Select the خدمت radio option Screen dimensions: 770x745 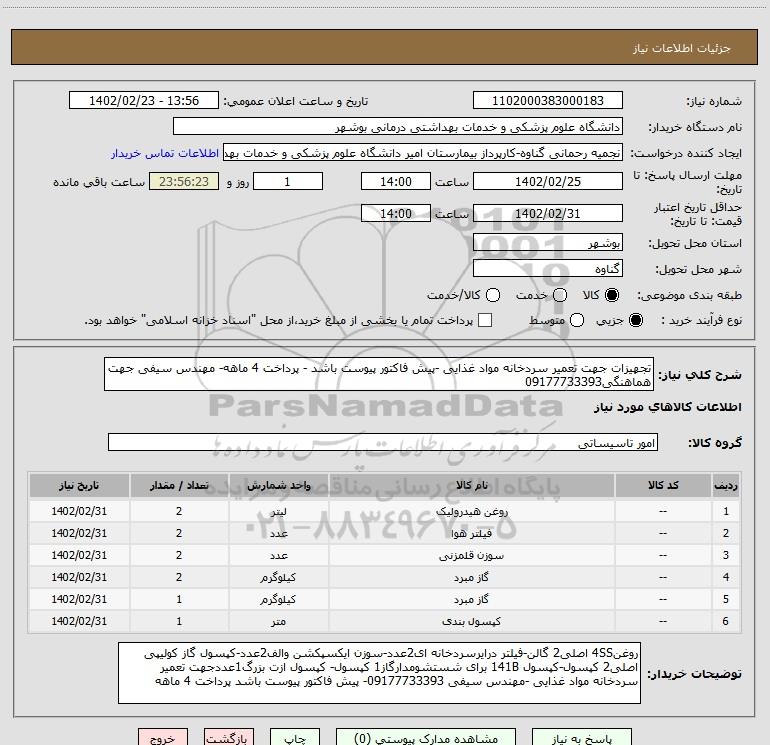point(559,296)
